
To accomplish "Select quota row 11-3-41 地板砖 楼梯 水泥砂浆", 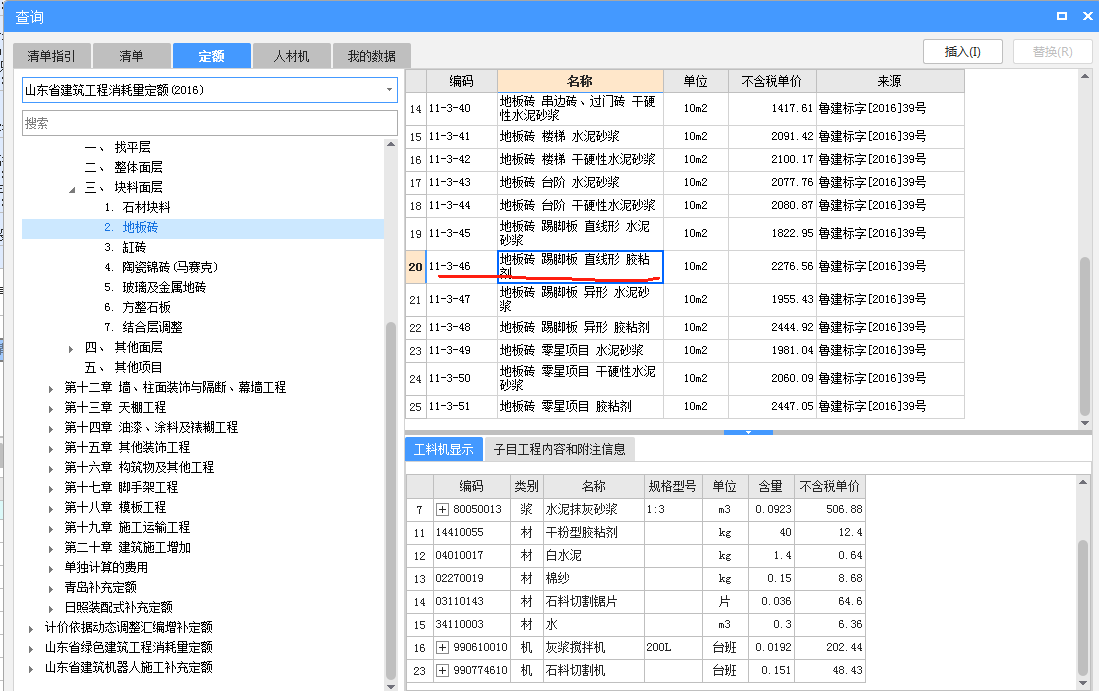I will tap(685, 137).
